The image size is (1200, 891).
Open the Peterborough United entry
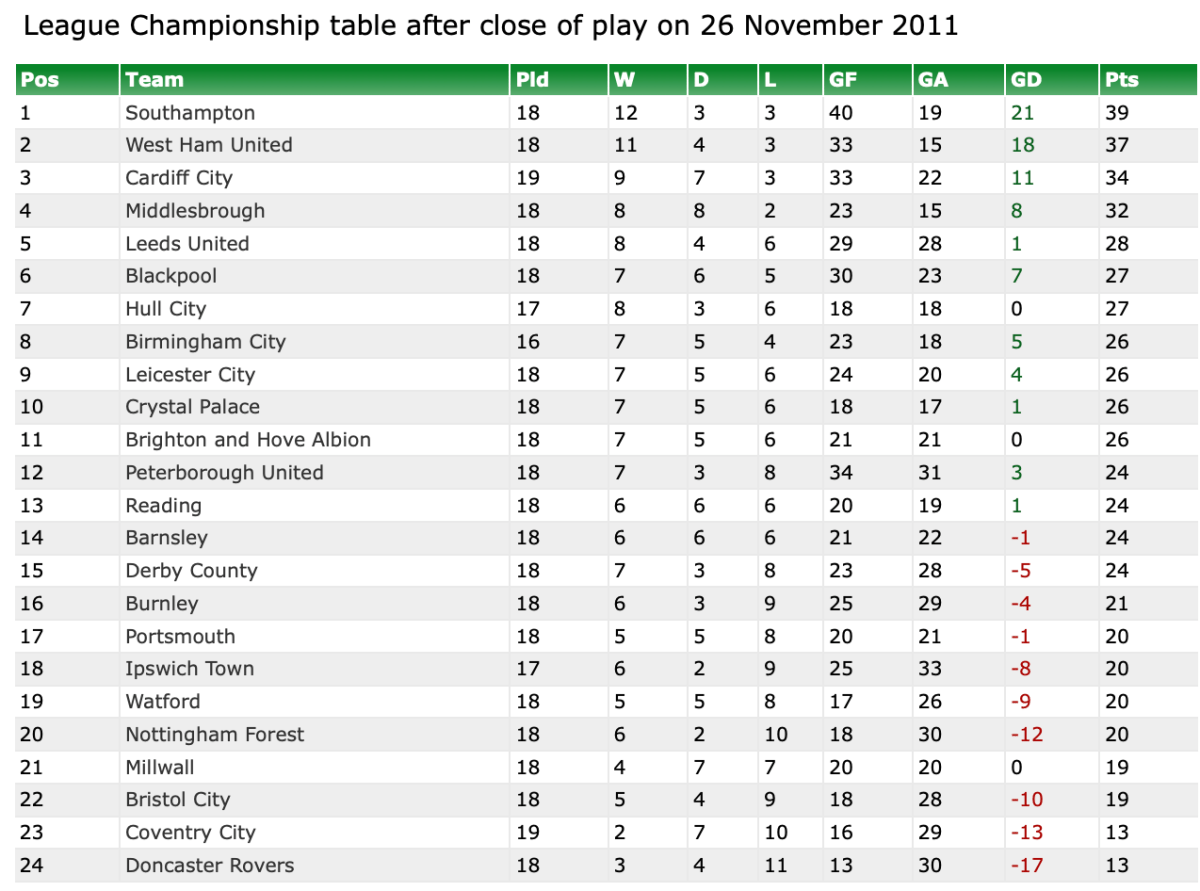click(224, 473)
